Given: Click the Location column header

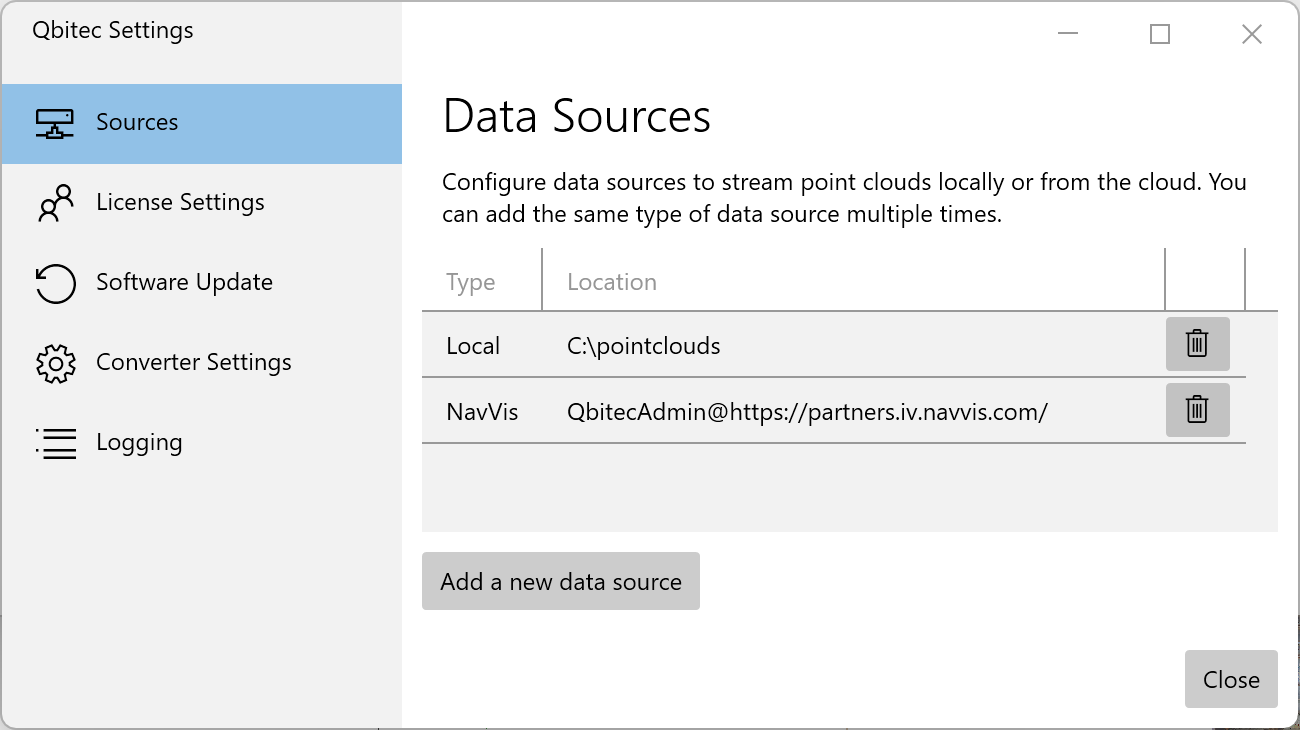Looking at the screenshot, I should coord(612,283).
